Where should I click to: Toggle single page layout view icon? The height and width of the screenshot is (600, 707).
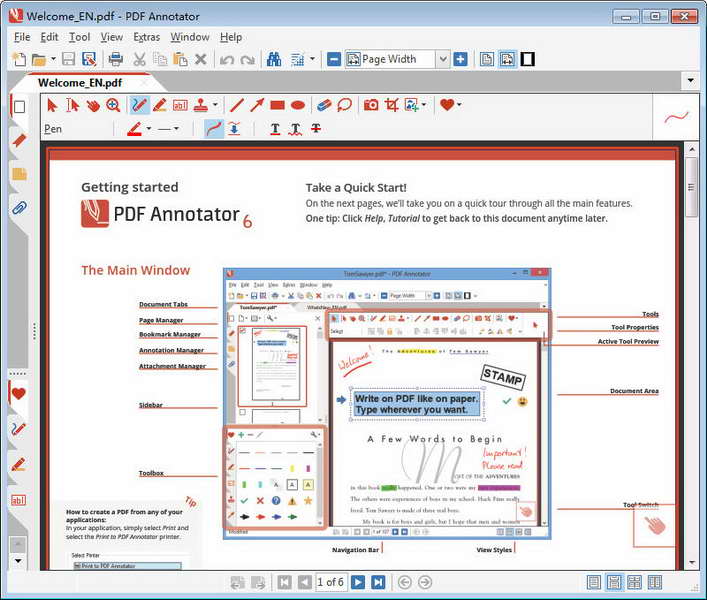click(x=487, y=59)
